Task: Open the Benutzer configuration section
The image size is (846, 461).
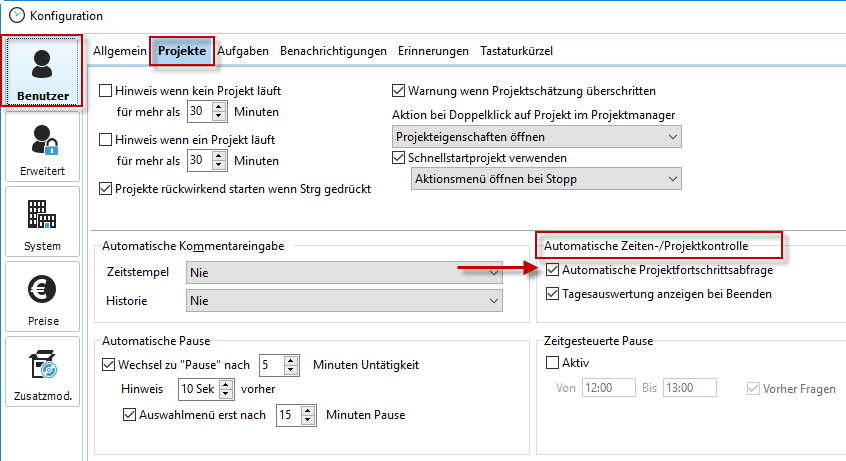Action: tap(42, 72)
